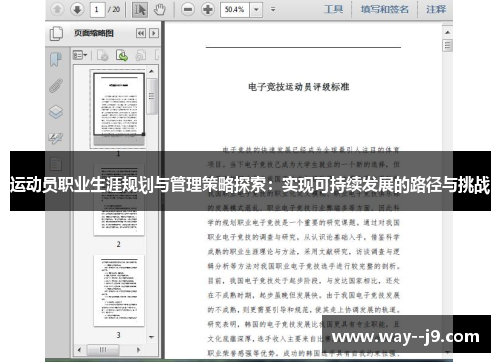Expand the toolbar overflow arrow
Viewport: 500px width, 362px height.
point(273,9)
